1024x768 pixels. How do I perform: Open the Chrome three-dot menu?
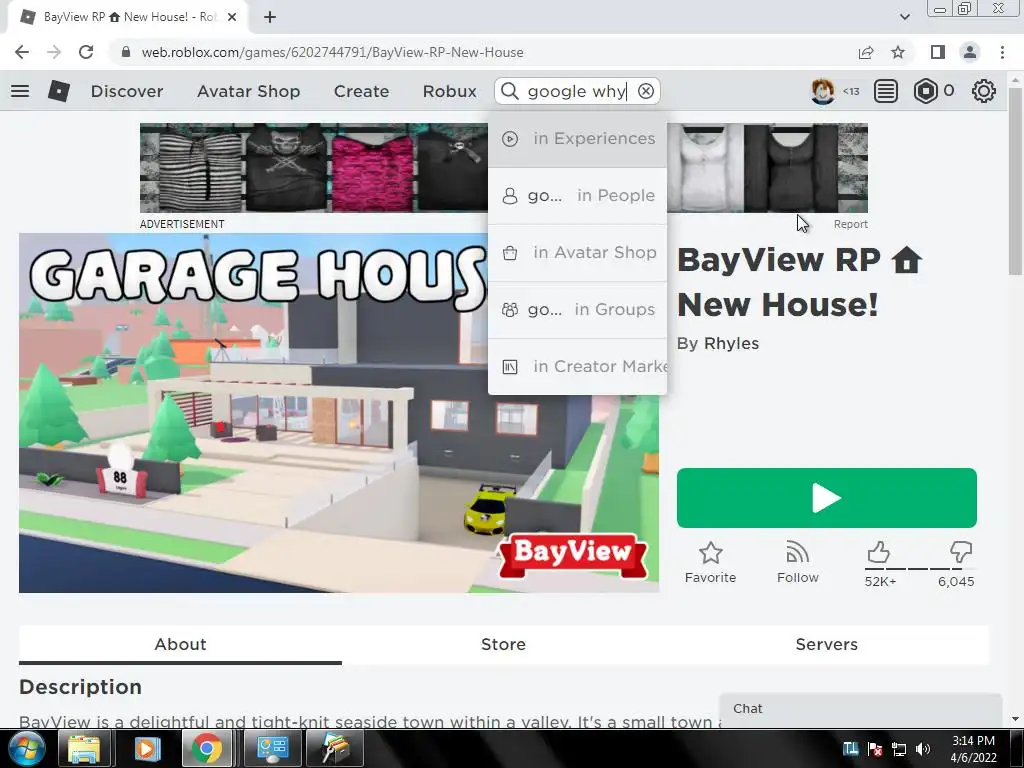coord(1002,52)
